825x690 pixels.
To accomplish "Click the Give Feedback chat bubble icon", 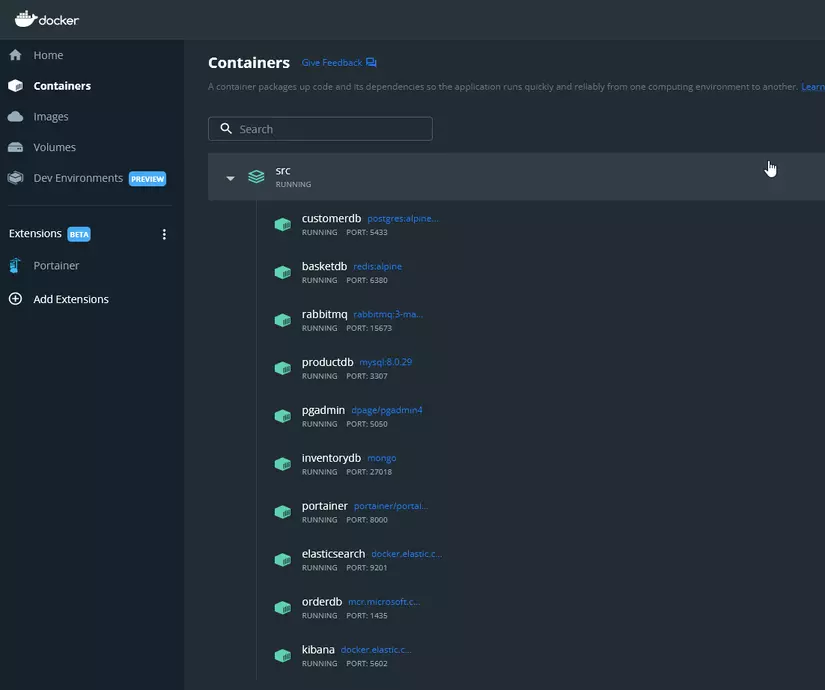I will tap(371, 63).
